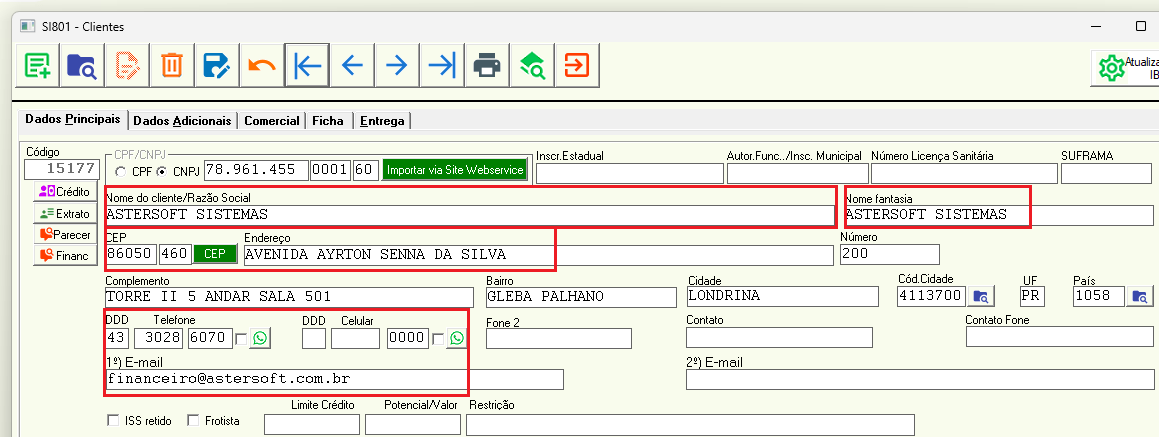Switch to Dados Principais tab
This screenshot has width=1159, height=437.
pyautogui.click(x=72, y=119)
